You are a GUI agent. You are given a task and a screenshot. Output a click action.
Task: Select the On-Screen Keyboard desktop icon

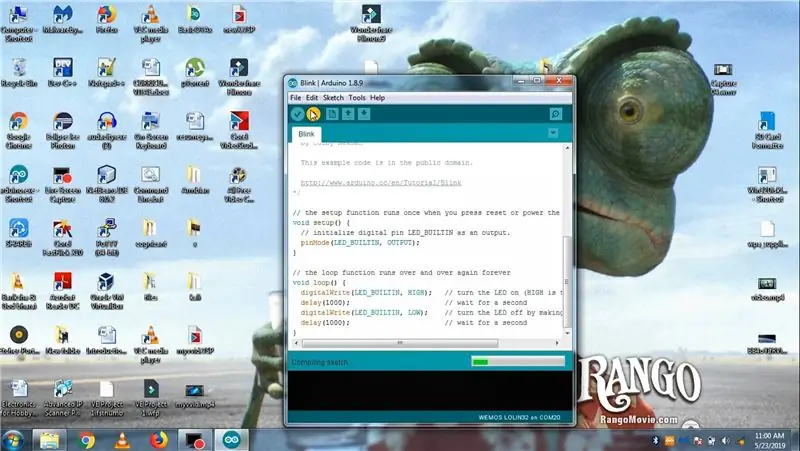pos(151,131)
